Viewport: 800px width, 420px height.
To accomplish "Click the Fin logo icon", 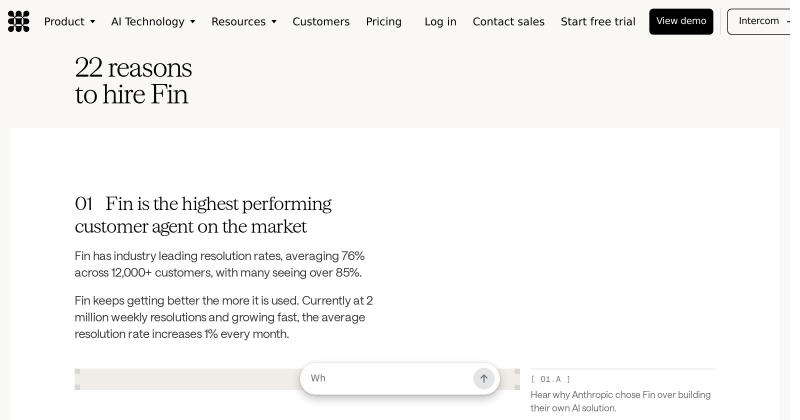I will 18,21.
